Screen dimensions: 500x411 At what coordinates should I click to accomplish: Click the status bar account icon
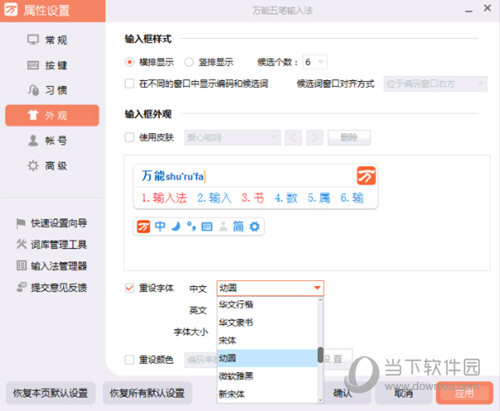(223, 227)
